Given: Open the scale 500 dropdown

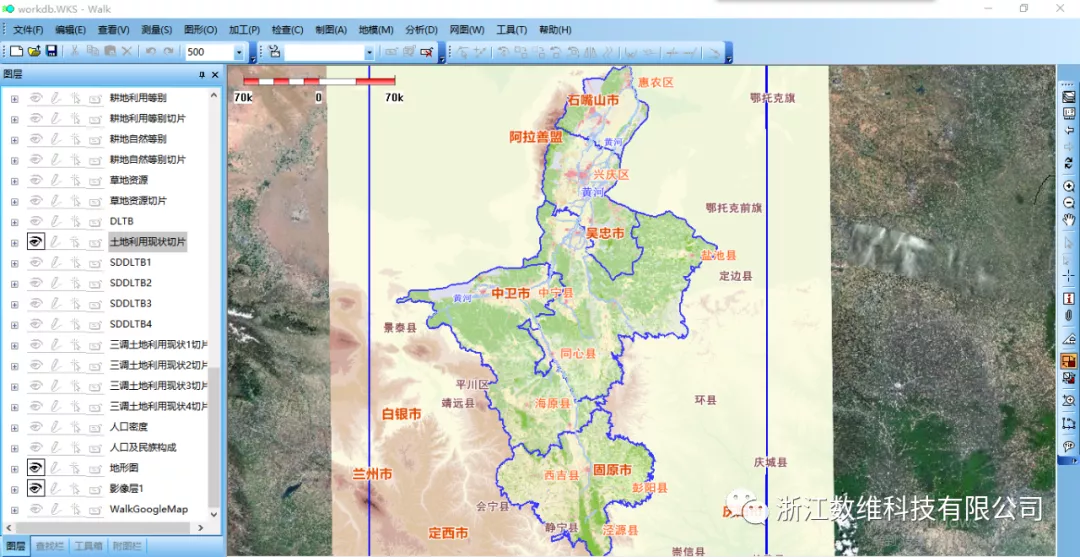Looking at the screenshot, I should (x=239, y=52).
